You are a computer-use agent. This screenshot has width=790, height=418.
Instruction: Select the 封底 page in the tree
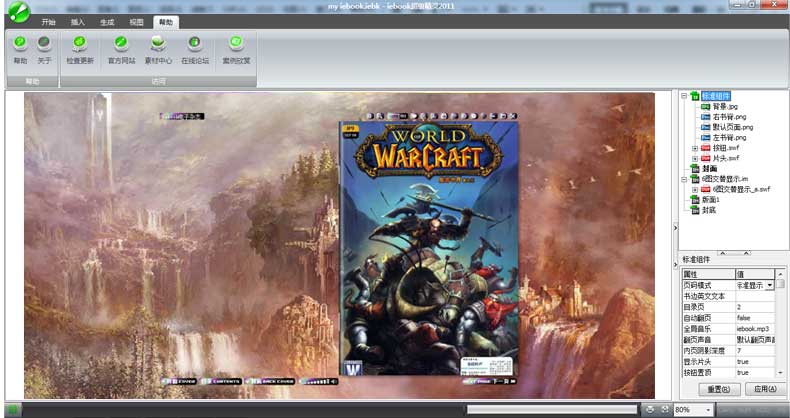coord(709,210)
